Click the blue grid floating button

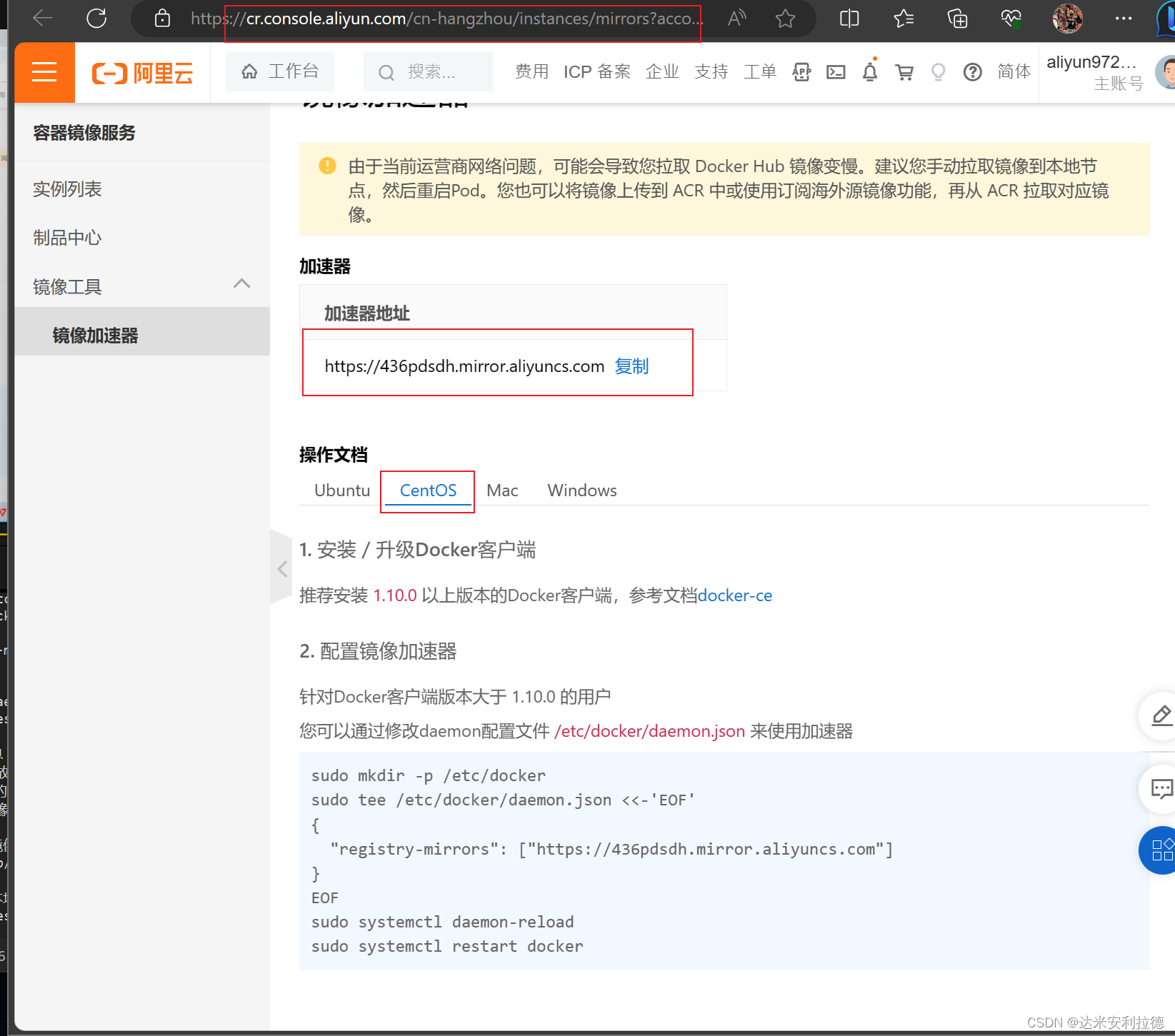[x=1160, y=850]
